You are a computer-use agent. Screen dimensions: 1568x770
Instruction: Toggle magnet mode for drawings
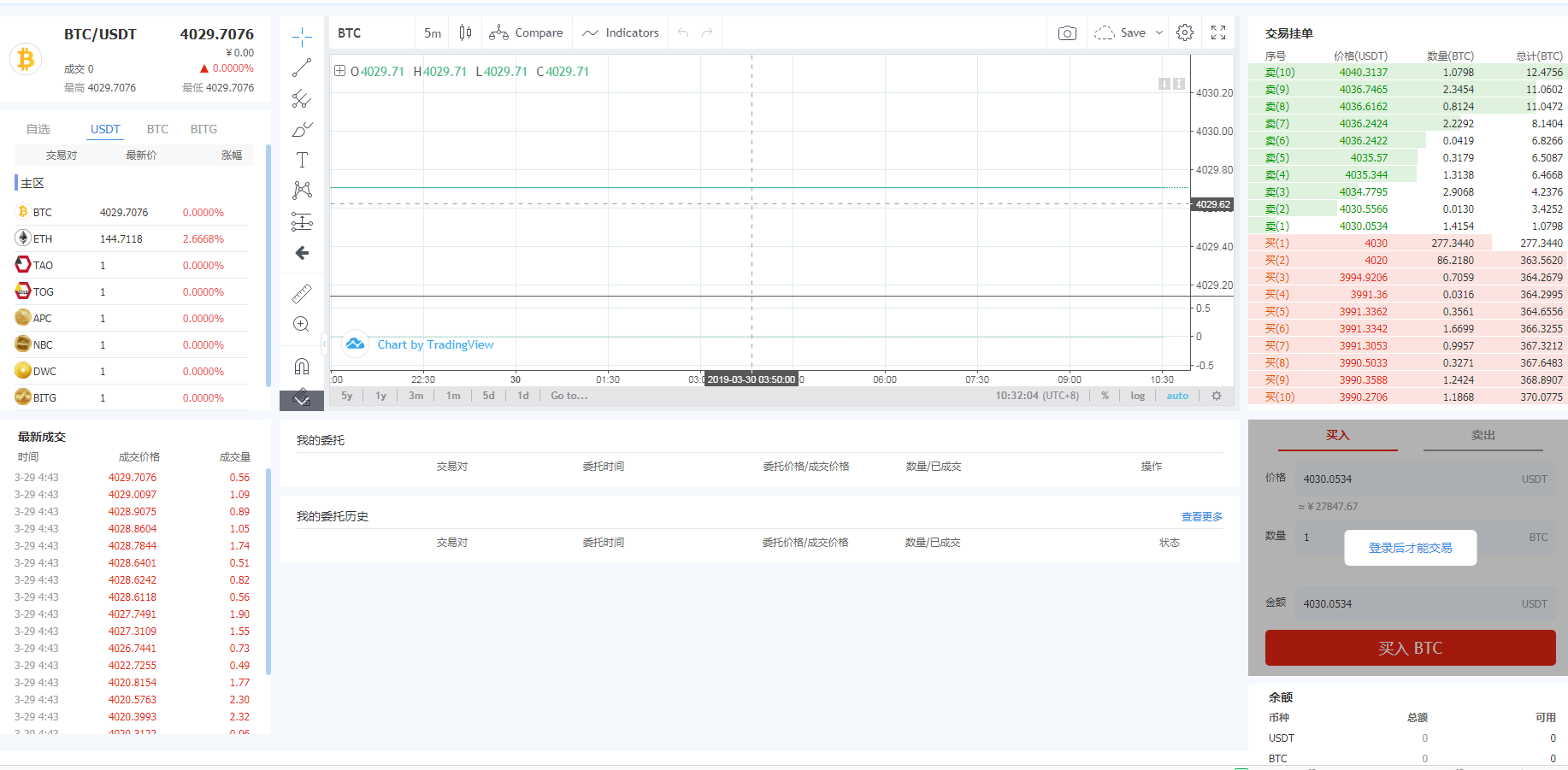coord(302,367)
